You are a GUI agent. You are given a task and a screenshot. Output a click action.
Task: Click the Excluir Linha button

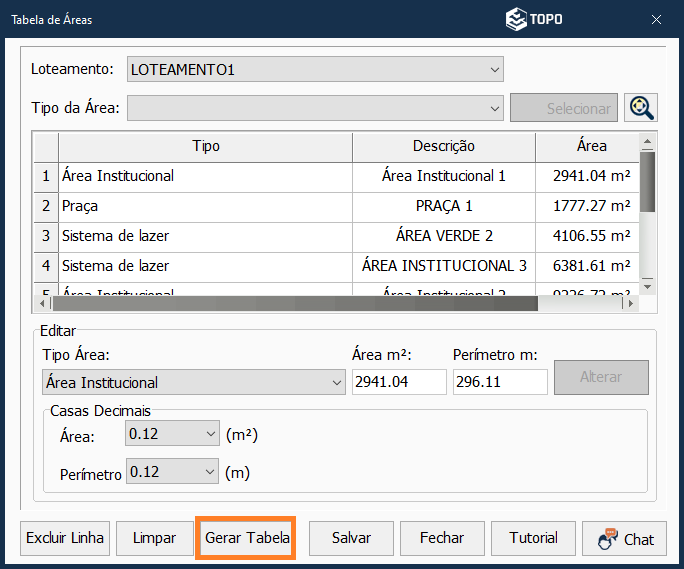[x=65, y=538]
